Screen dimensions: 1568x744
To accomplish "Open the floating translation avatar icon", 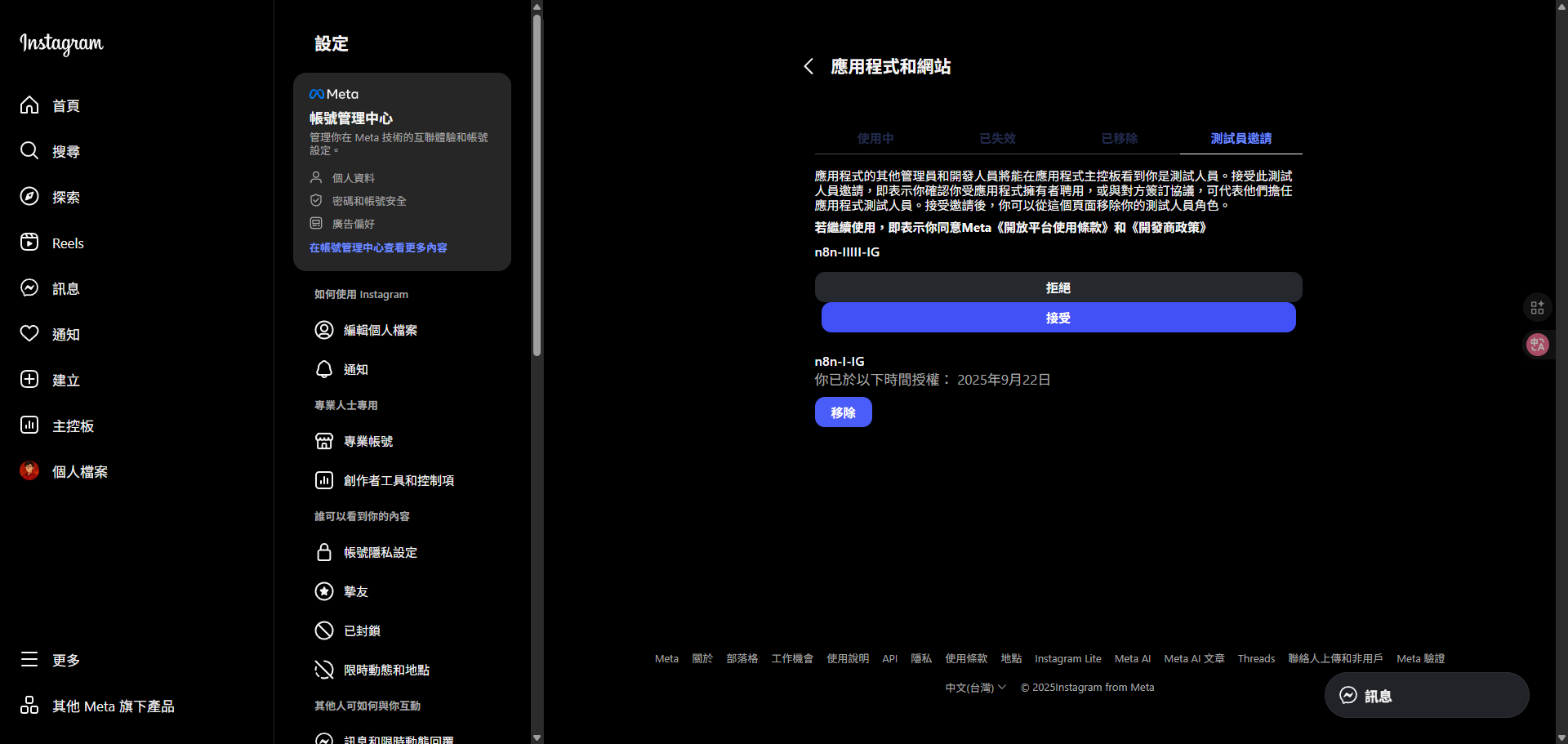I will click(x=1537, y=345).
